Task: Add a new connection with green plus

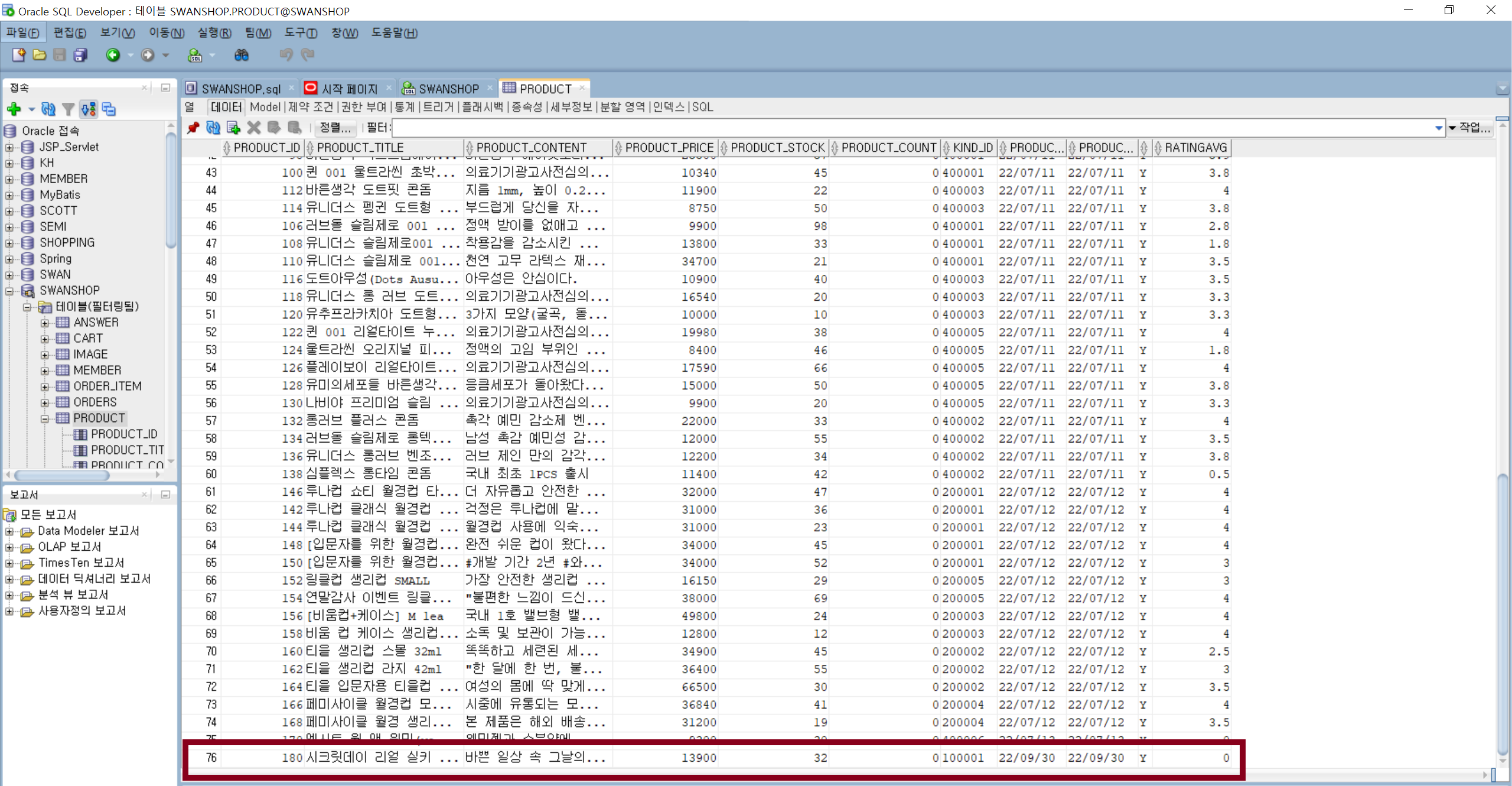Action: coord(14,109)
